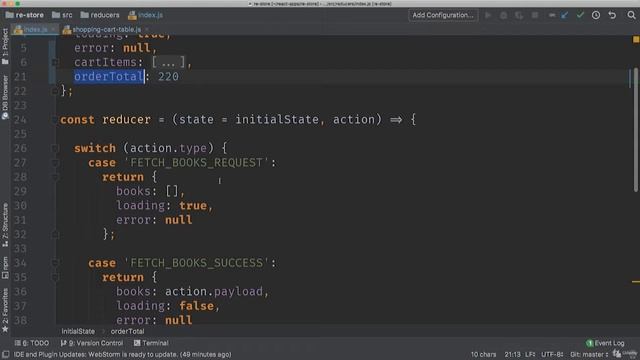Click the Run with Coverage toolbar icon
Screen dimensions: 640x360
coord(519,15)
